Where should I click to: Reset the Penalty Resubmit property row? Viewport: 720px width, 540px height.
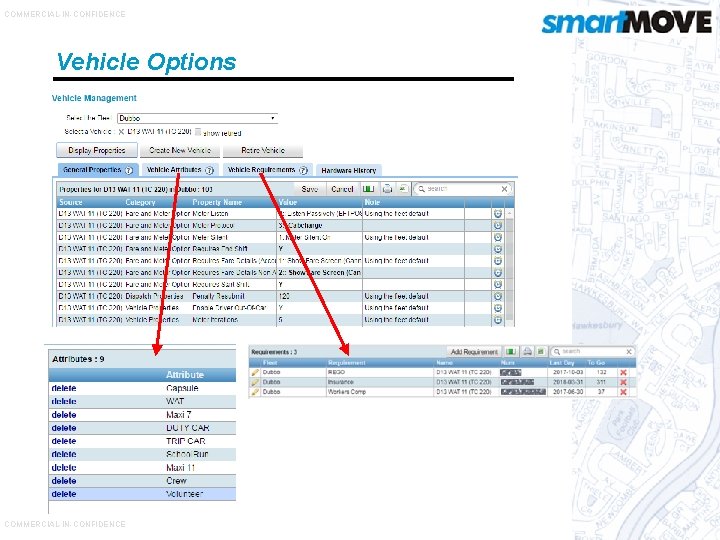click(x=498, y=296)
